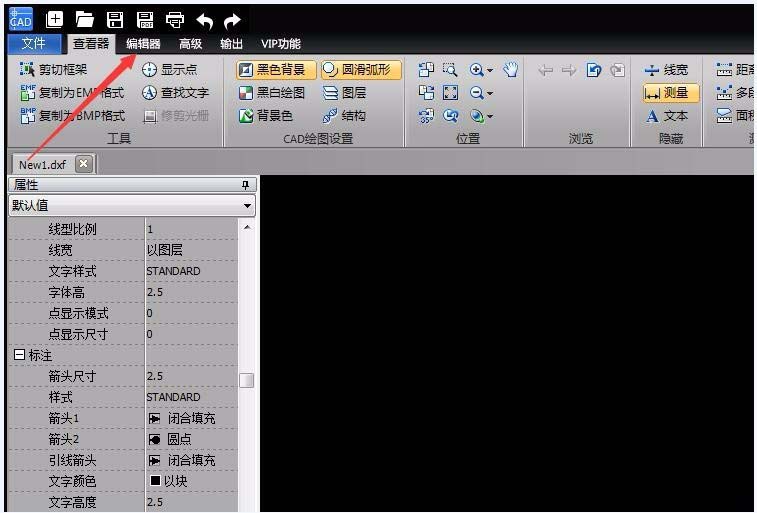Open 查找文字 find text tool
The width and height of the screenshot is (757, 513).
[175, 93]
